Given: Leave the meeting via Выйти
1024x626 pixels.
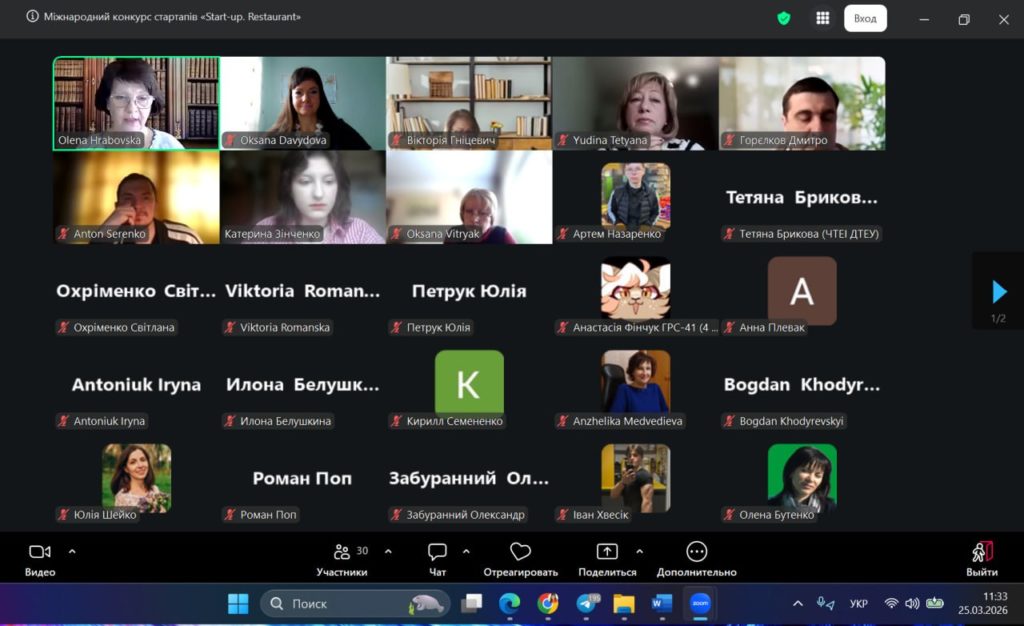Looking at the screenshot, I should pos(981,558).
